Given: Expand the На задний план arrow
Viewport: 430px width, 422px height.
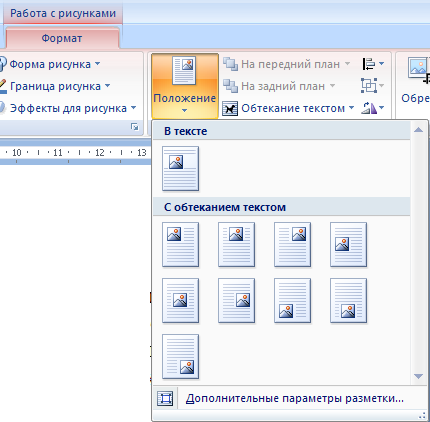Looking at the screenshot, I should 332,86.
